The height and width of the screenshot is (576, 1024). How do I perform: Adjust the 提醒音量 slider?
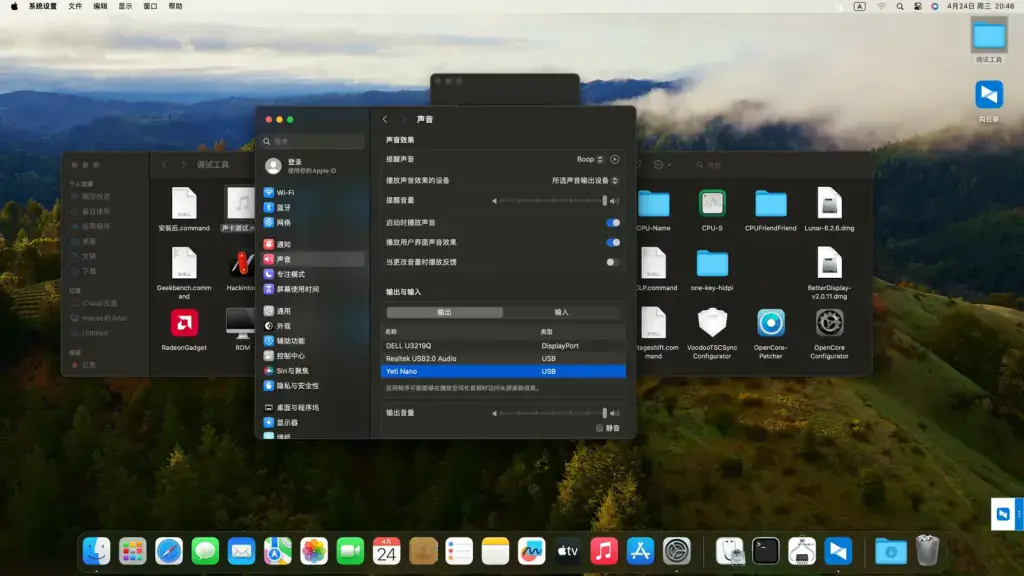click(x=552, y=200)
